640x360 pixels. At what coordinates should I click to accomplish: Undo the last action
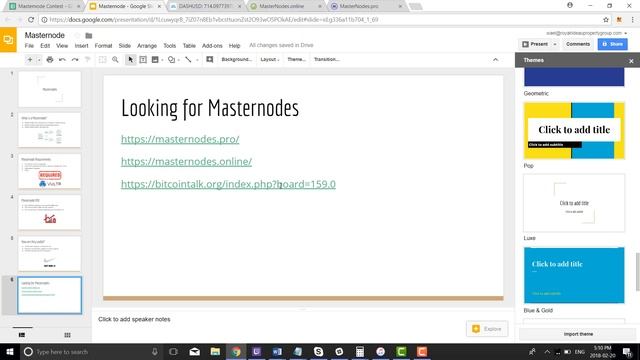coord(62,60)
